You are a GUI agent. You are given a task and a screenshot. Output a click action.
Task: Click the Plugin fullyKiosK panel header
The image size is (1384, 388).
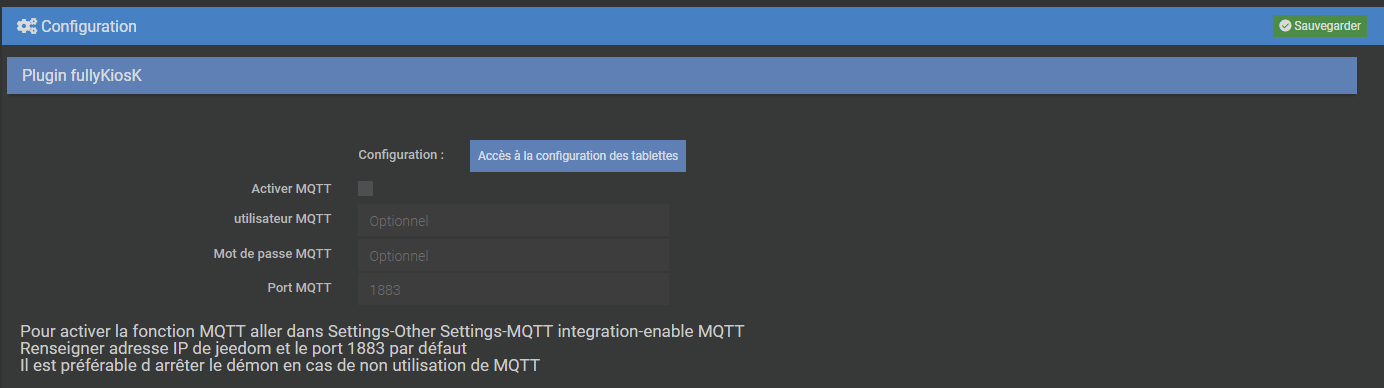point(681,76)
